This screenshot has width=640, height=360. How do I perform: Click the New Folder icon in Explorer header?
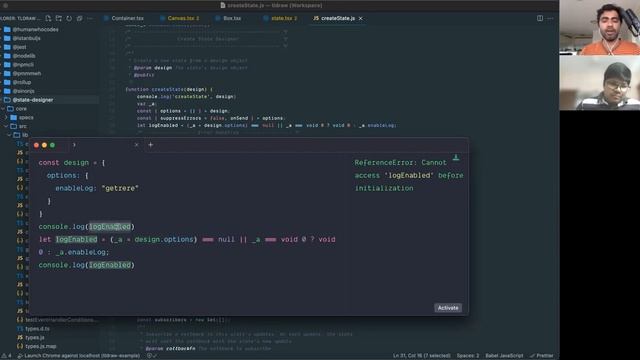[x=59, y=18]
